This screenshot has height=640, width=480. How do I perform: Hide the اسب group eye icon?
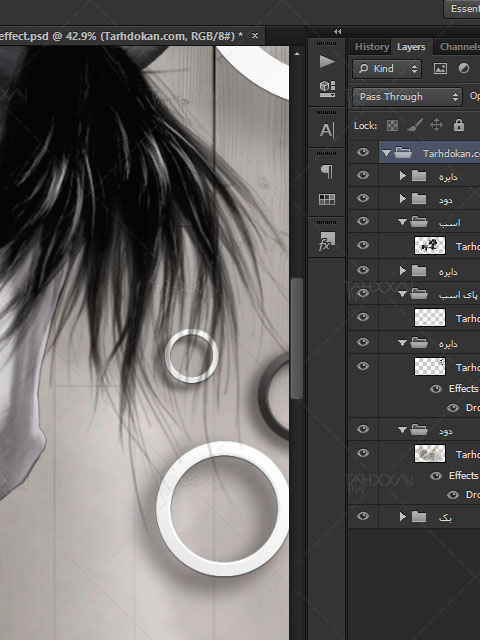pos(363,221)
